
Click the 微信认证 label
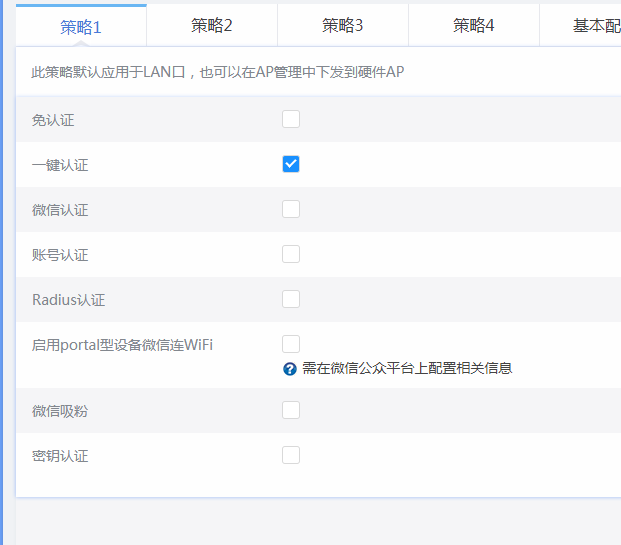[60, 210]
